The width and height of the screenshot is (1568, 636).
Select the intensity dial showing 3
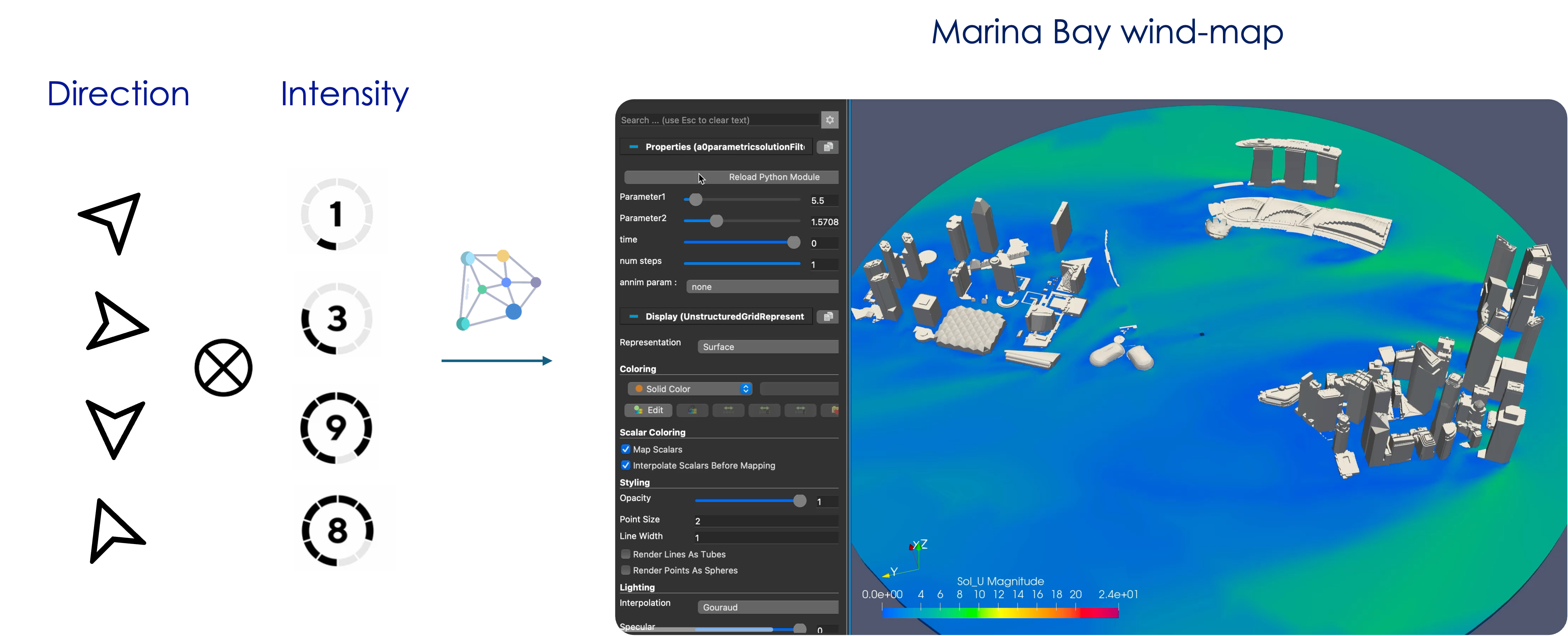click(336, 318)
